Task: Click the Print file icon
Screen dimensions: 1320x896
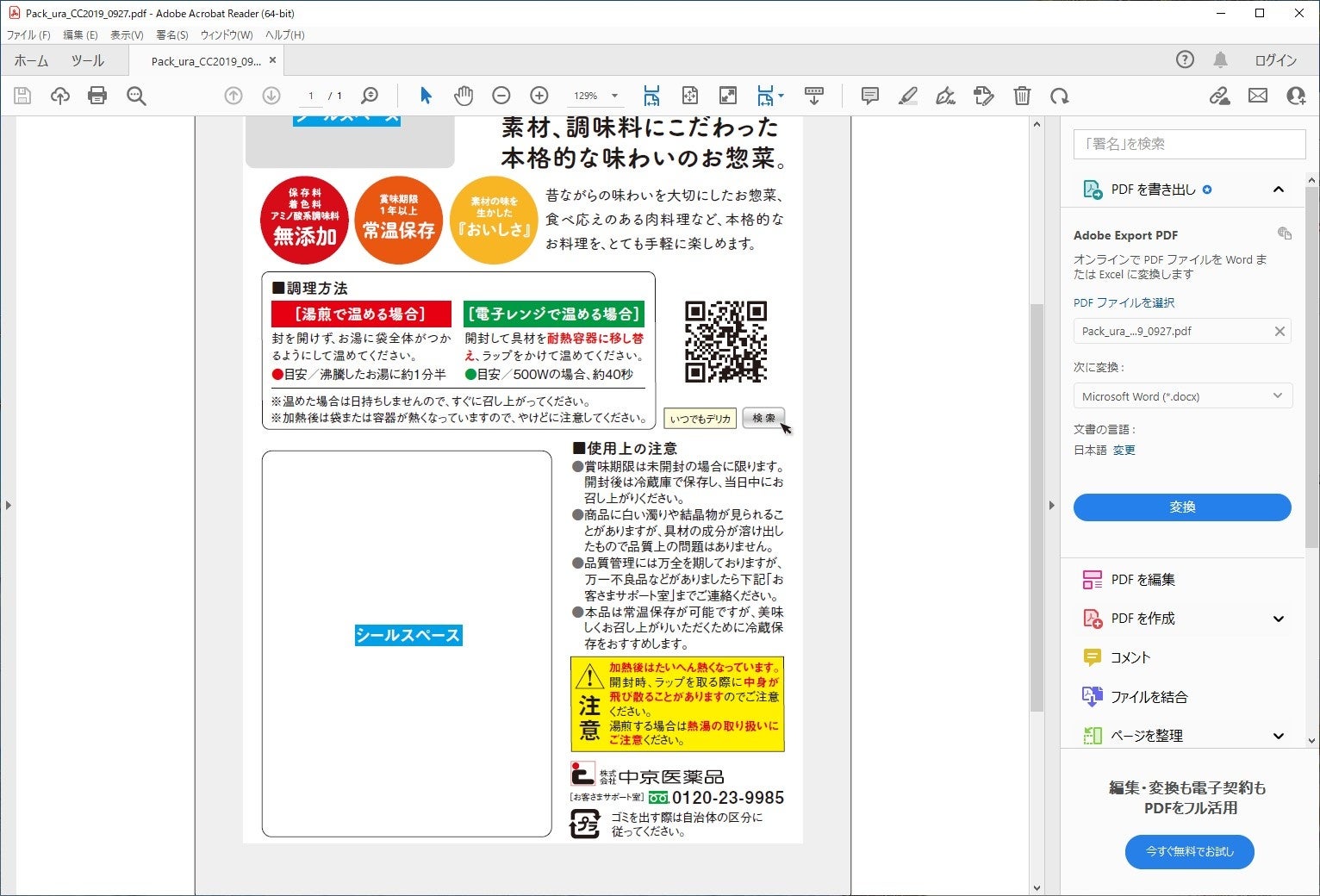Action: 97,96
